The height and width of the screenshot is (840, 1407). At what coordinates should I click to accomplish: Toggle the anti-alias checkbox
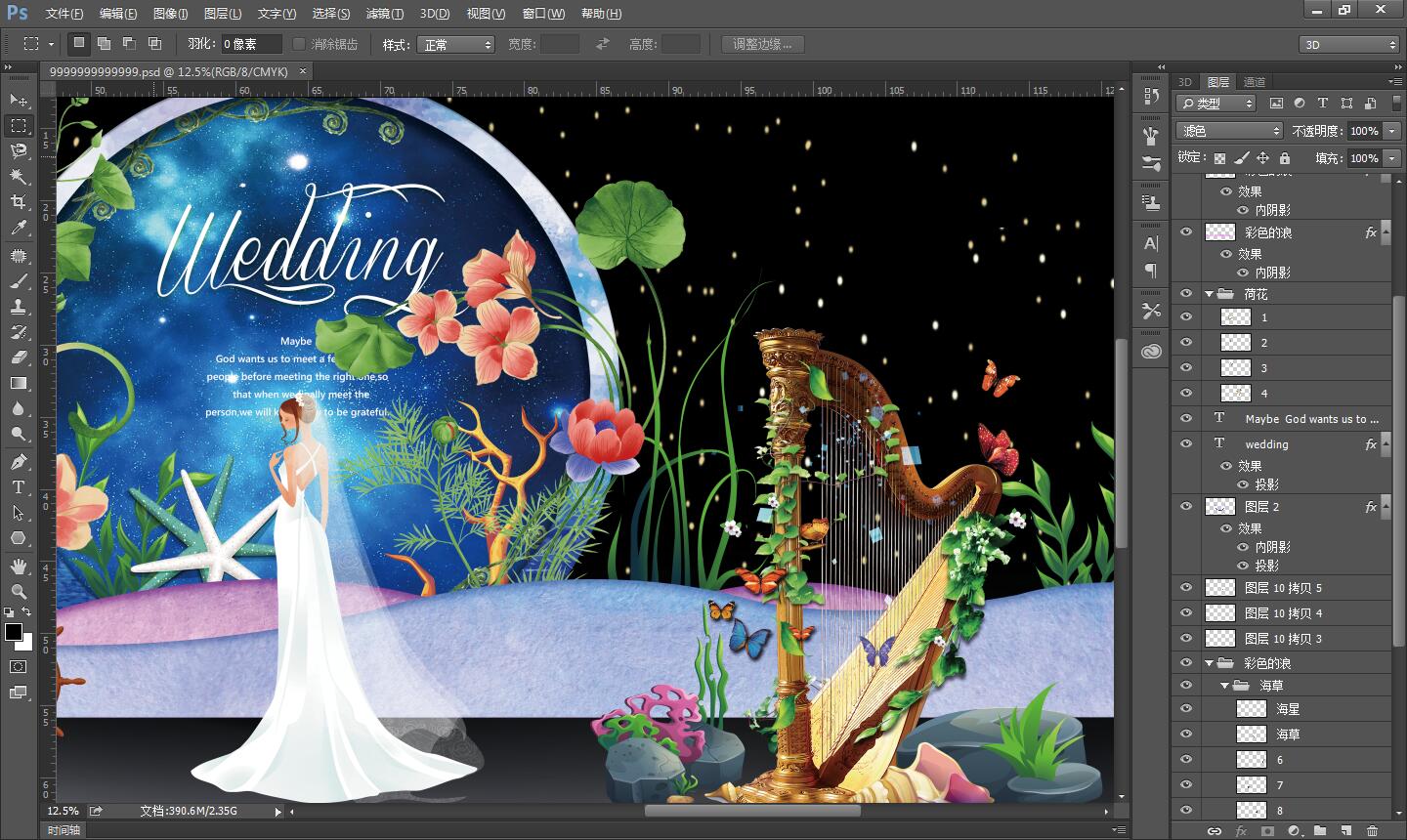[299, 44]
